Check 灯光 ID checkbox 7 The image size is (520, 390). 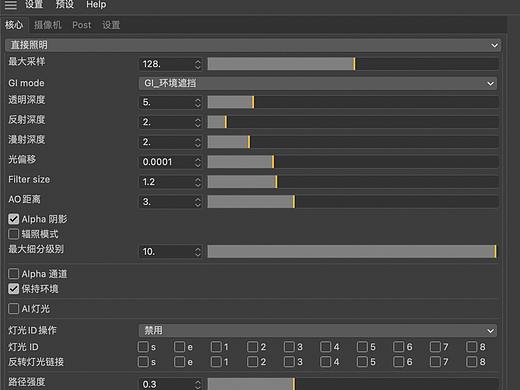[435, 347]
